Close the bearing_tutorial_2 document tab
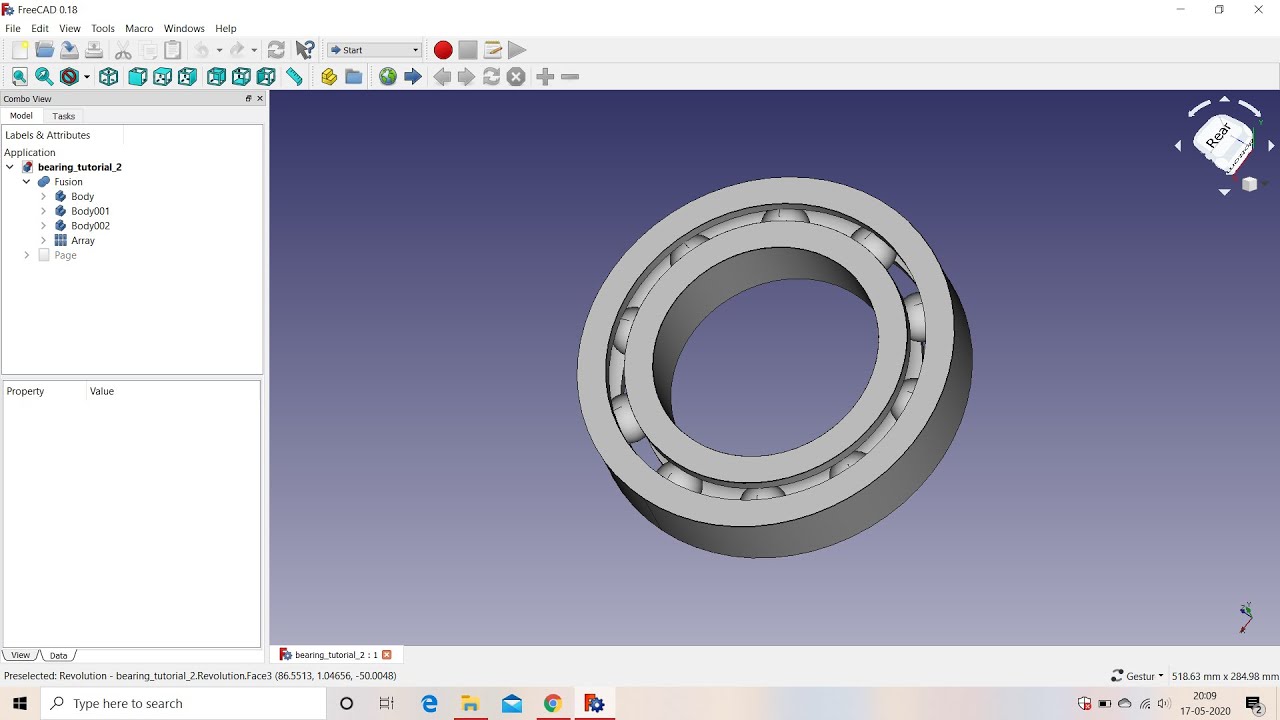 [387, 655]
